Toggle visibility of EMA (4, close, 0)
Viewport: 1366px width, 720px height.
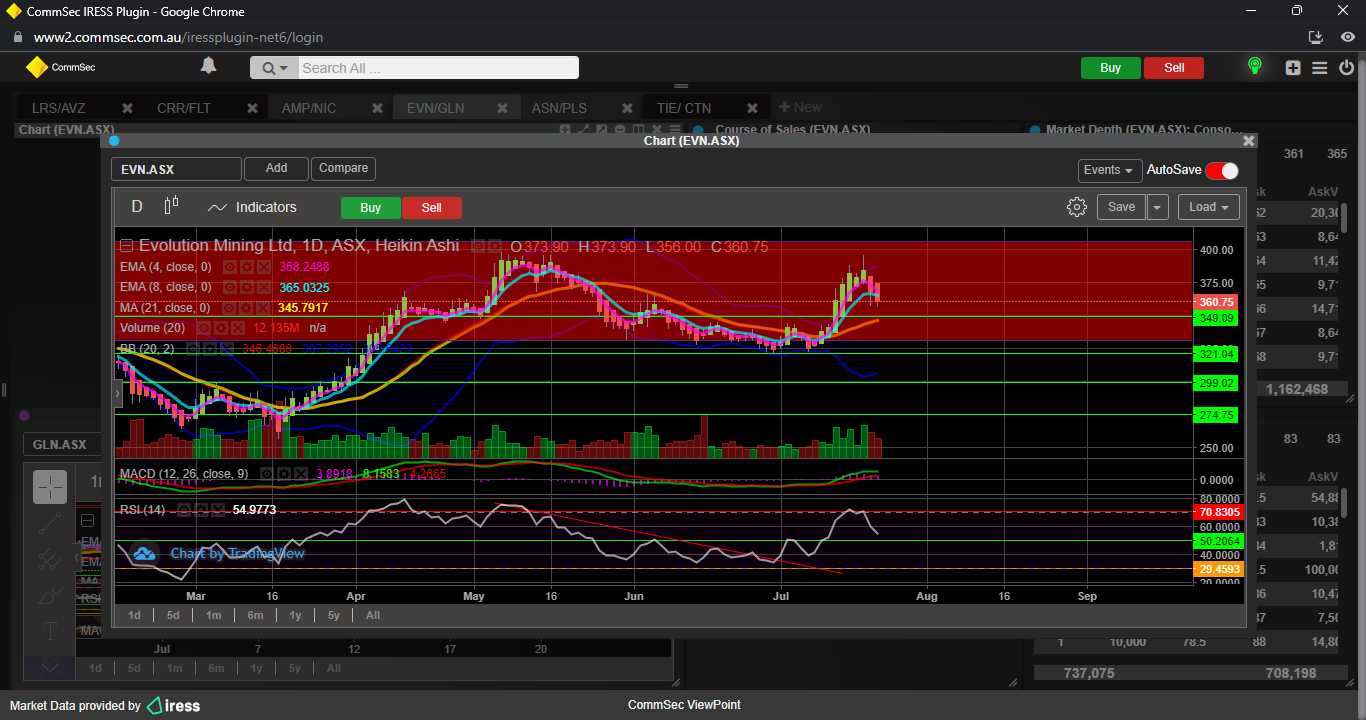point(229,267)
